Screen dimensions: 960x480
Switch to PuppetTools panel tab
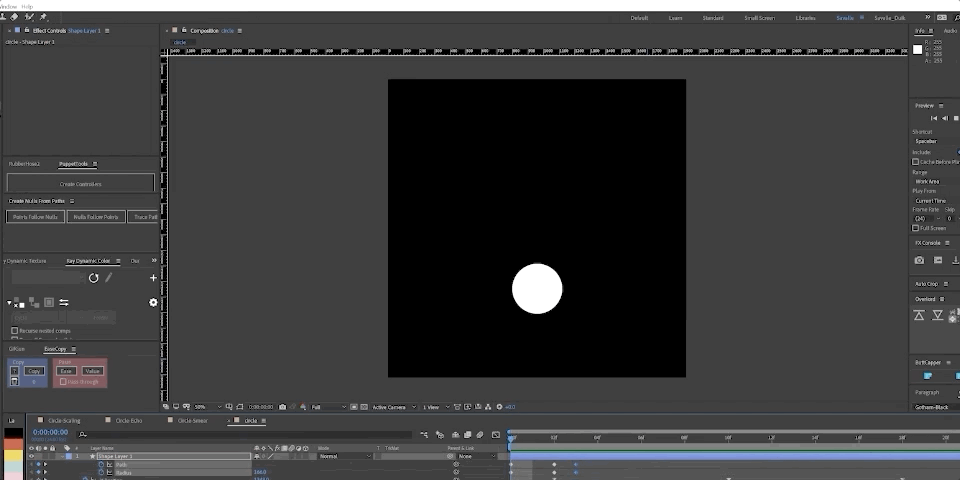click(x=73, y=164)
